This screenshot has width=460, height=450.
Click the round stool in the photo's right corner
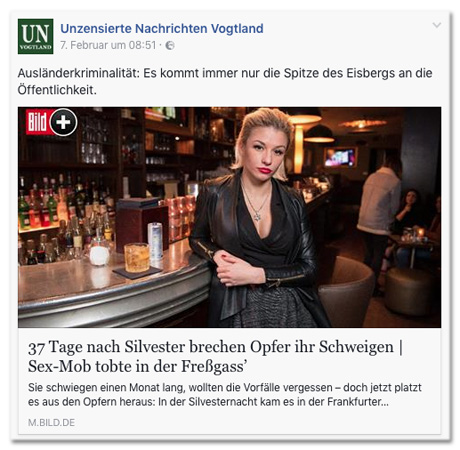click(409, 291)
